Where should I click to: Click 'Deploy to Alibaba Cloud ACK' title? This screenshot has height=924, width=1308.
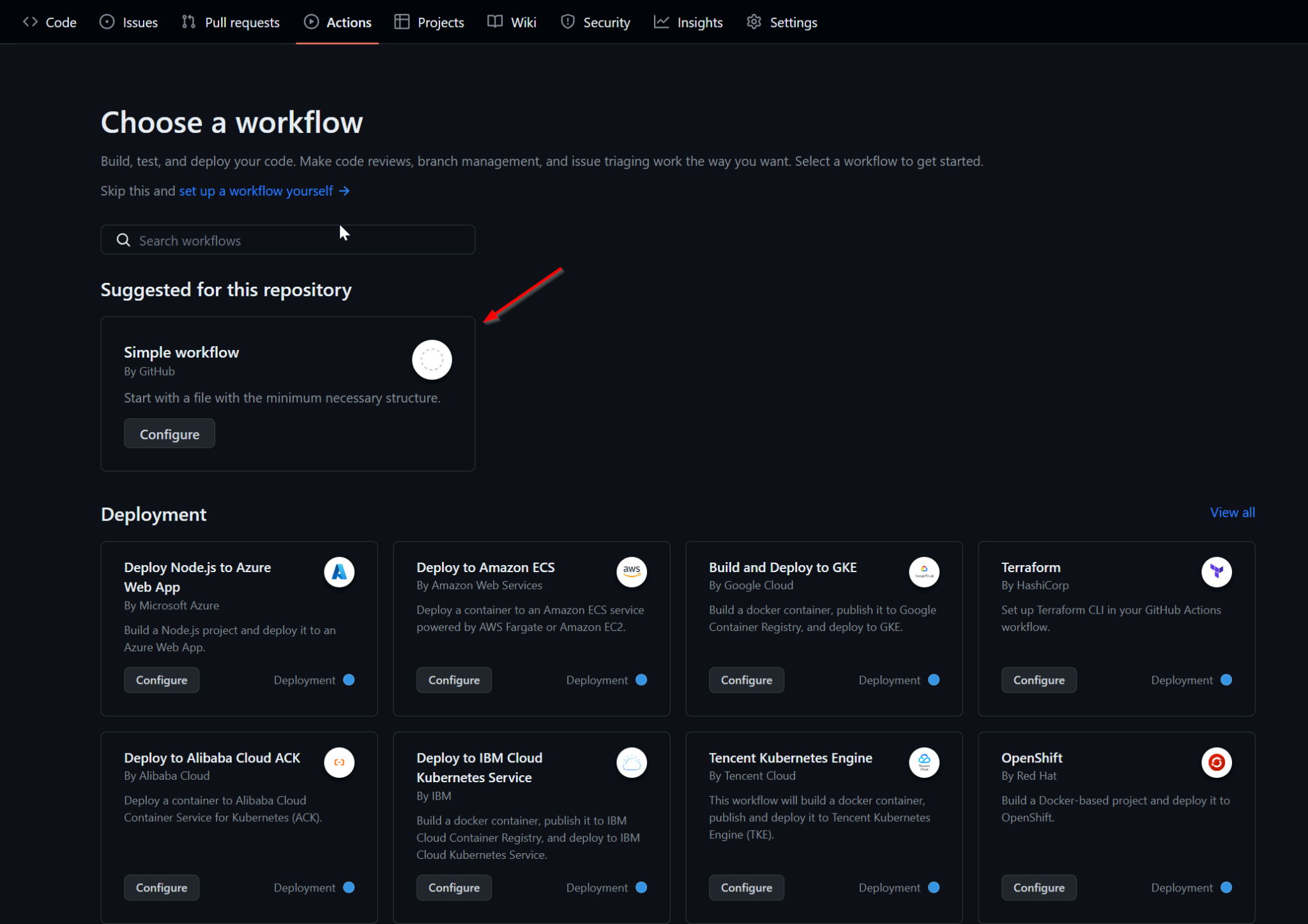[x=212, y=758]
